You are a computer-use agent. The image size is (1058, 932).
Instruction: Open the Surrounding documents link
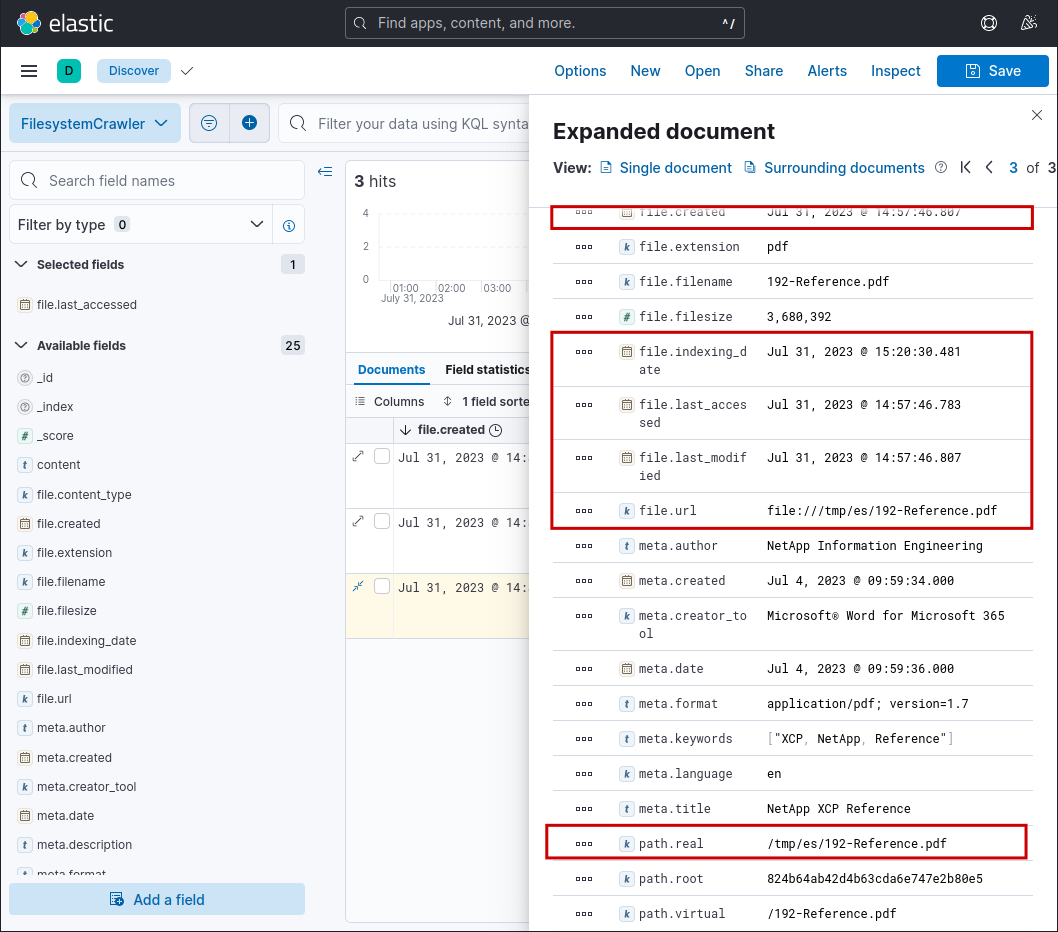[x=835, y=168]
